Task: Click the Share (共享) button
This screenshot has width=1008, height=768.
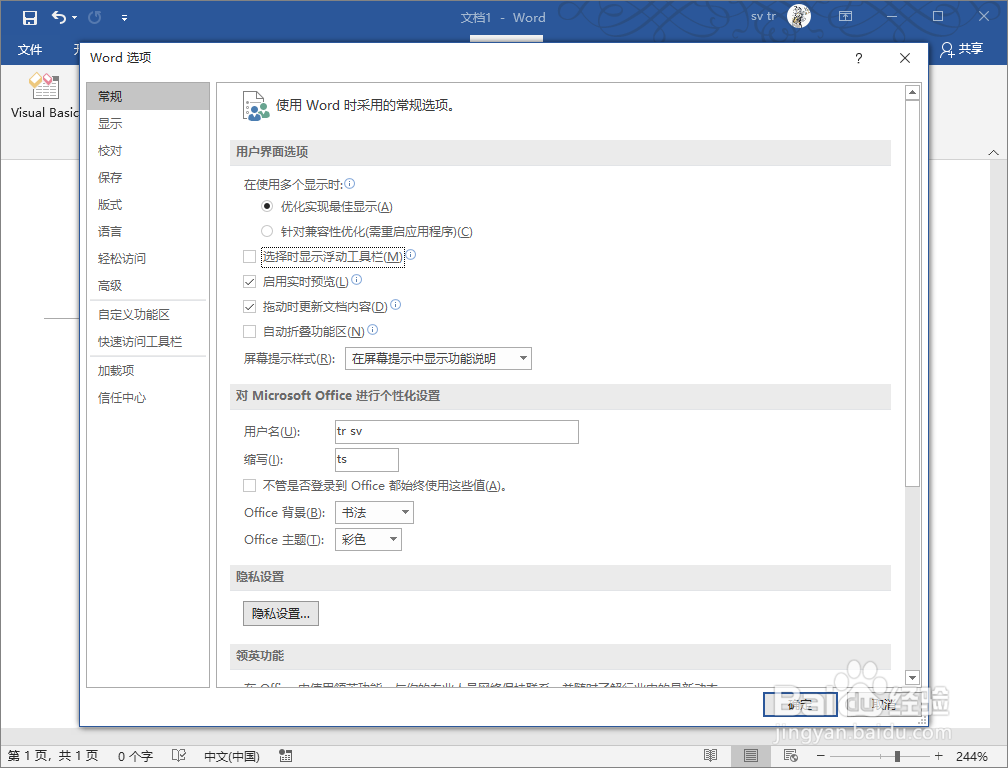Action: tap(961, 49)
